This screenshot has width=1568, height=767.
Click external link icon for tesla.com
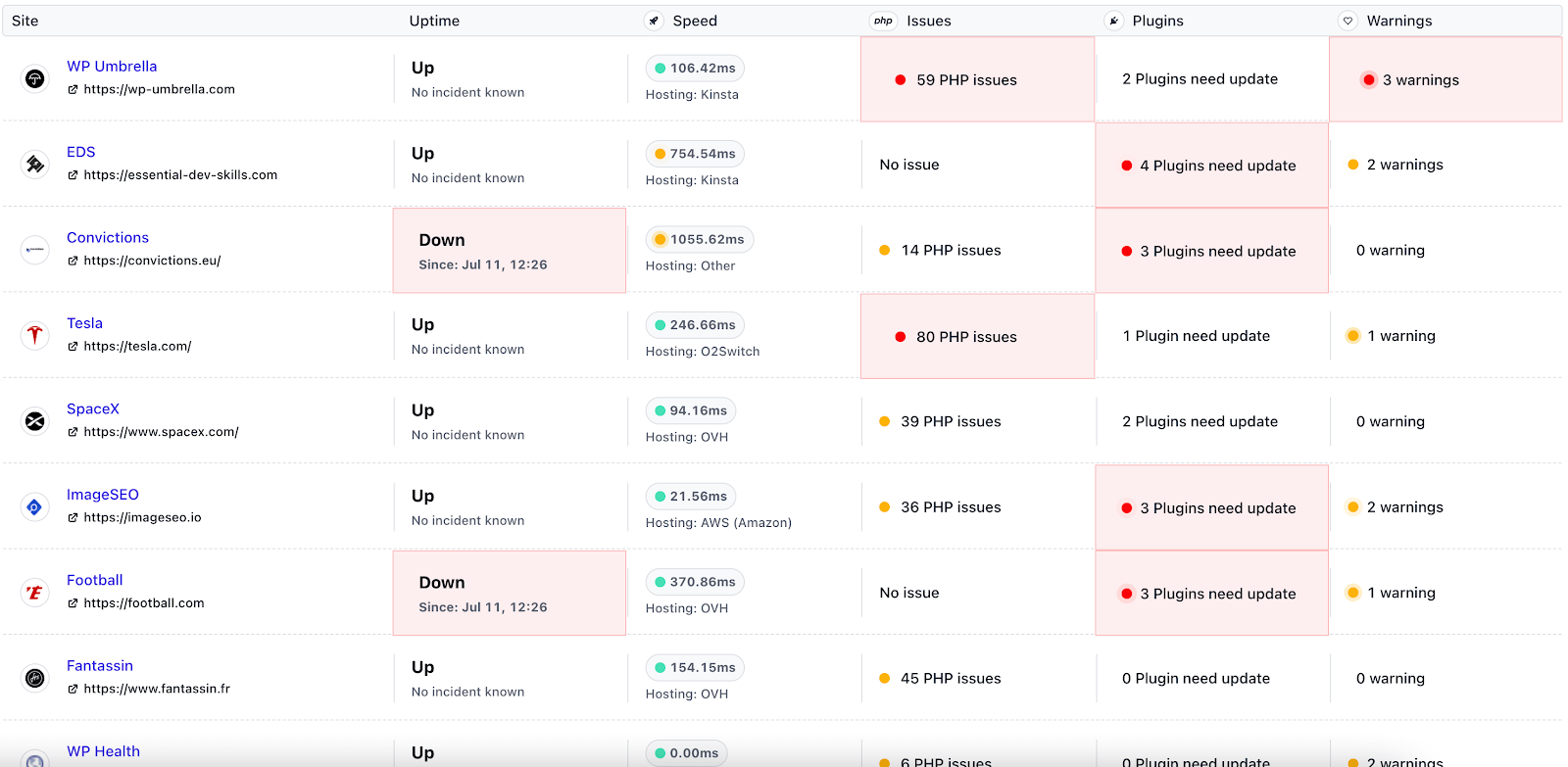pos(73,346)
